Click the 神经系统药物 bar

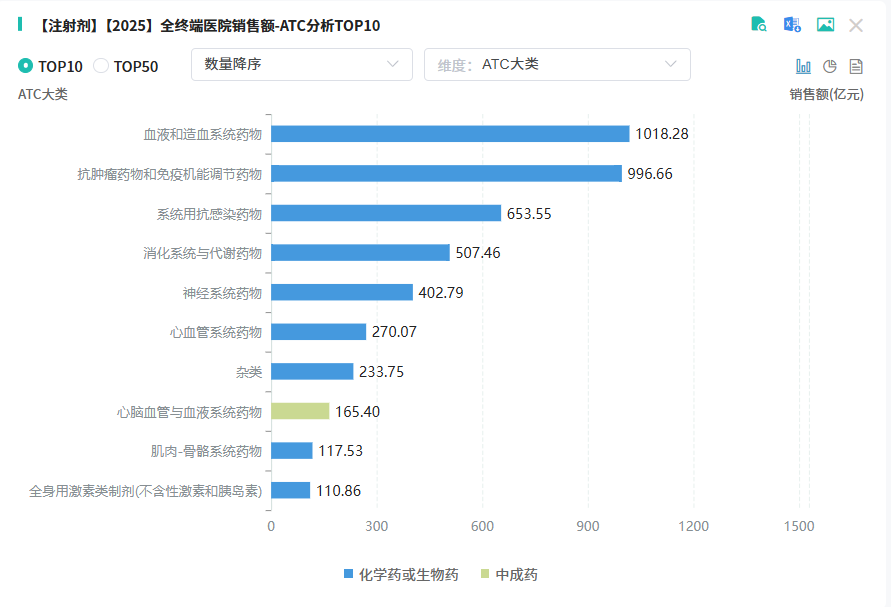342,292
